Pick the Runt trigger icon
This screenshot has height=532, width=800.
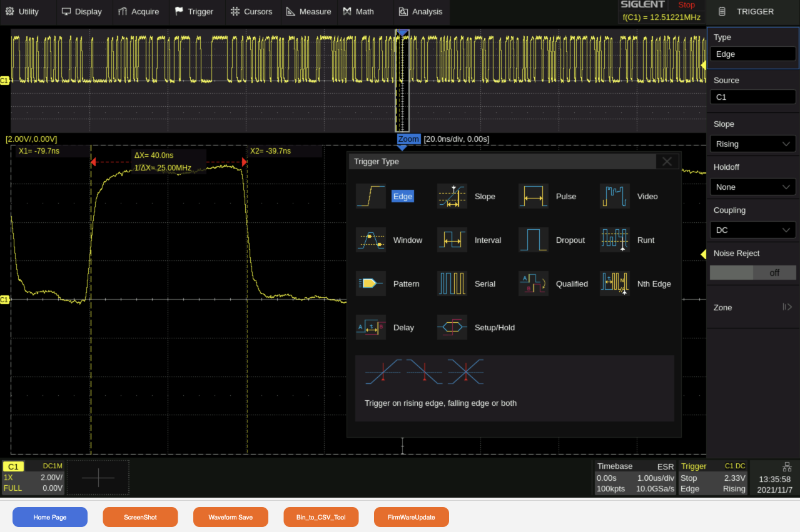(x=614, y=240)
